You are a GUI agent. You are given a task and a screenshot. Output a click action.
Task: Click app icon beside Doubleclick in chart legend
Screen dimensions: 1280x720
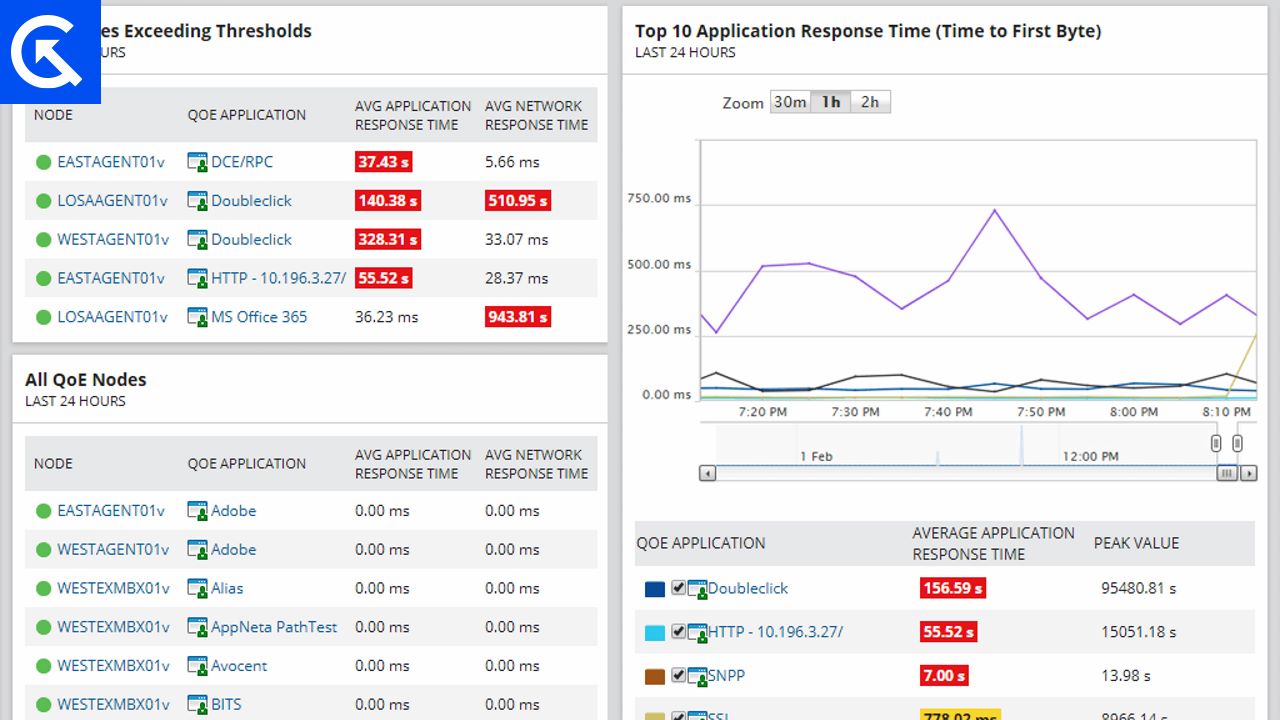(698, 589)
